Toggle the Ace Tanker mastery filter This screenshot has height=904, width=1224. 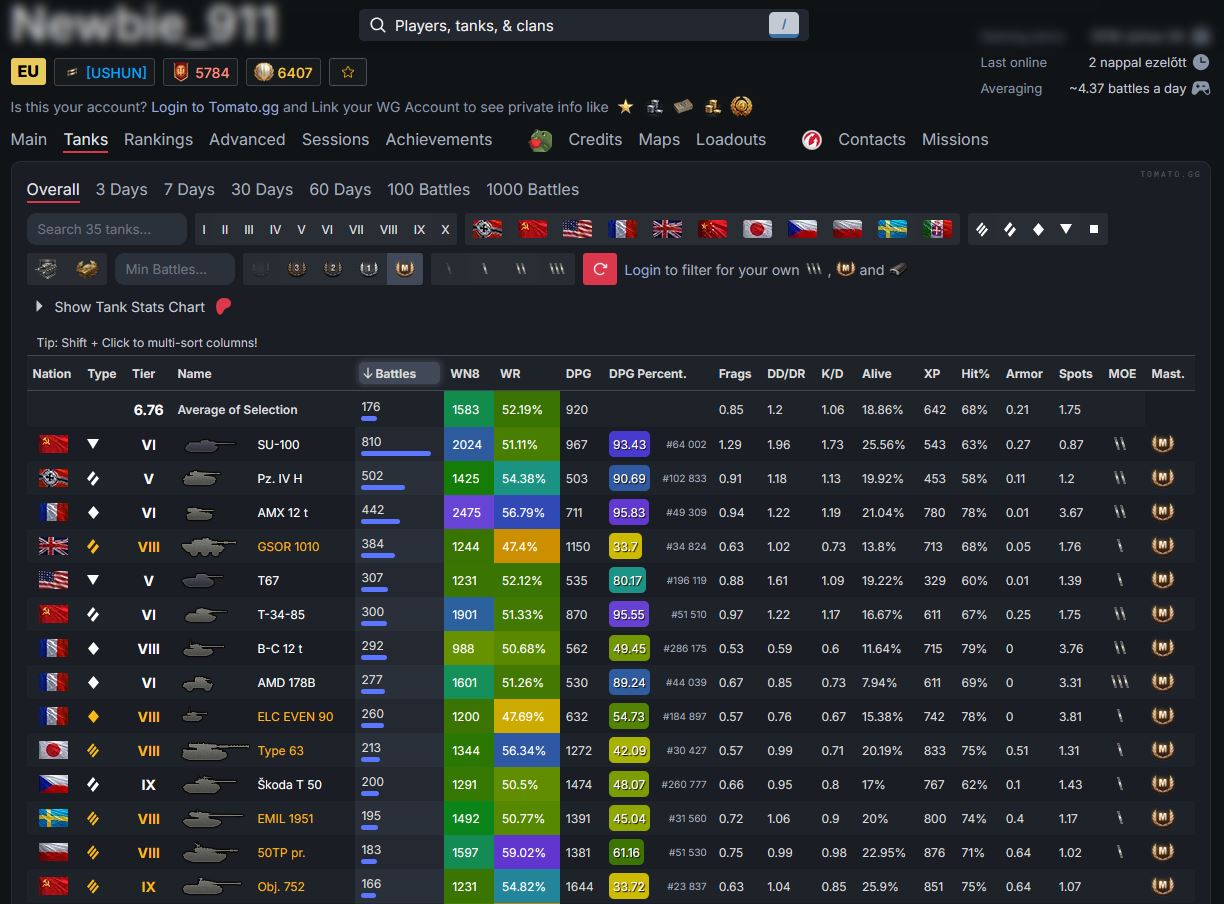point(405,269)
